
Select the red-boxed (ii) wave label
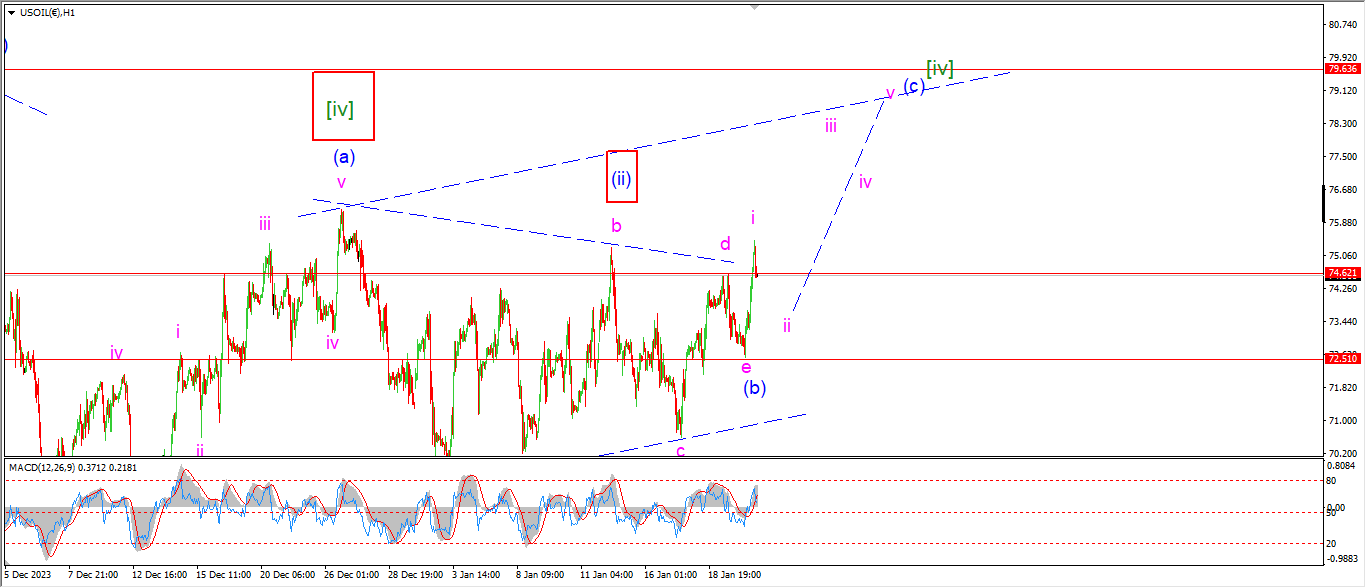coord(621,181)
